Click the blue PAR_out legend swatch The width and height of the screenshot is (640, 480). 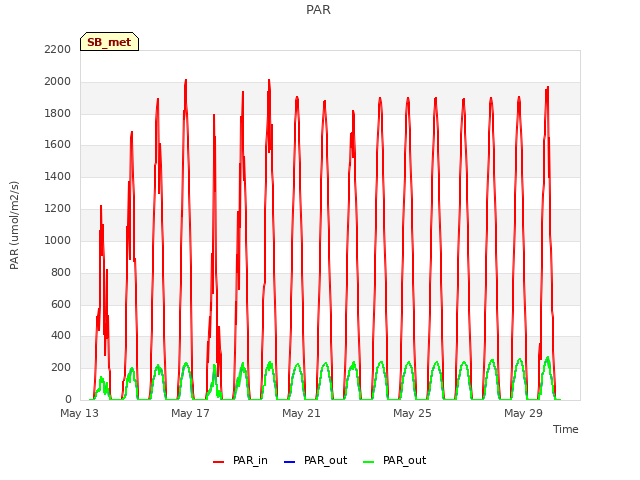pyautogui.click(x=289, y=462)
